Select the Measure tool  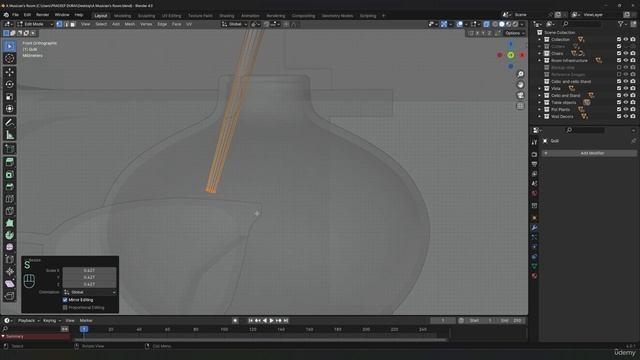pos(9,135)
